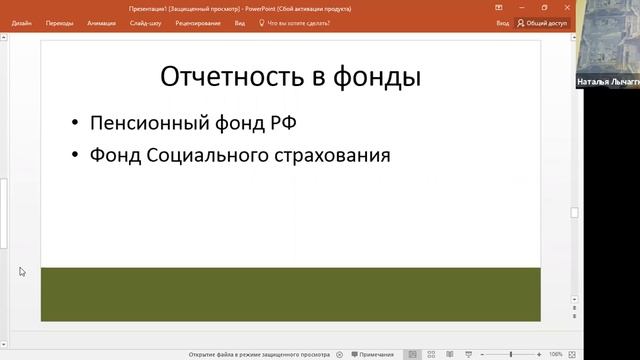This screenshot has height=360, width=640.
Task: Click the status bar protected view stop icon
Action: click(x=340, y=355)
